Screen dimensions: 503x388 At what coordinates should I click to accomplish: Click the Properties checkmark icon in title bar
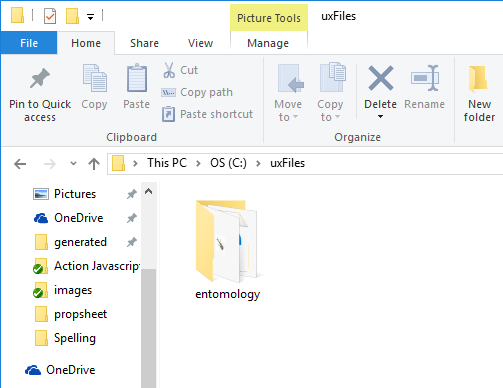(x=50, y=16)
